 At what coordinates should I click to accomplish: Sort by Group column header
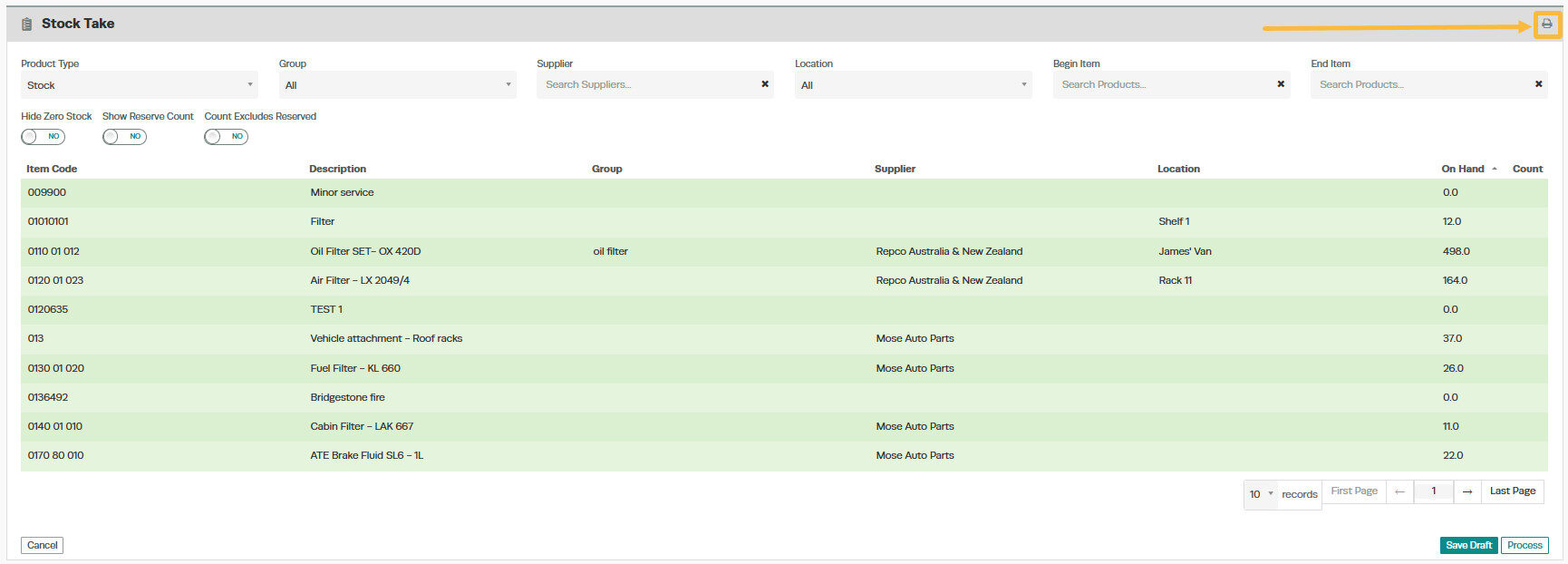[x=607, y=169]
